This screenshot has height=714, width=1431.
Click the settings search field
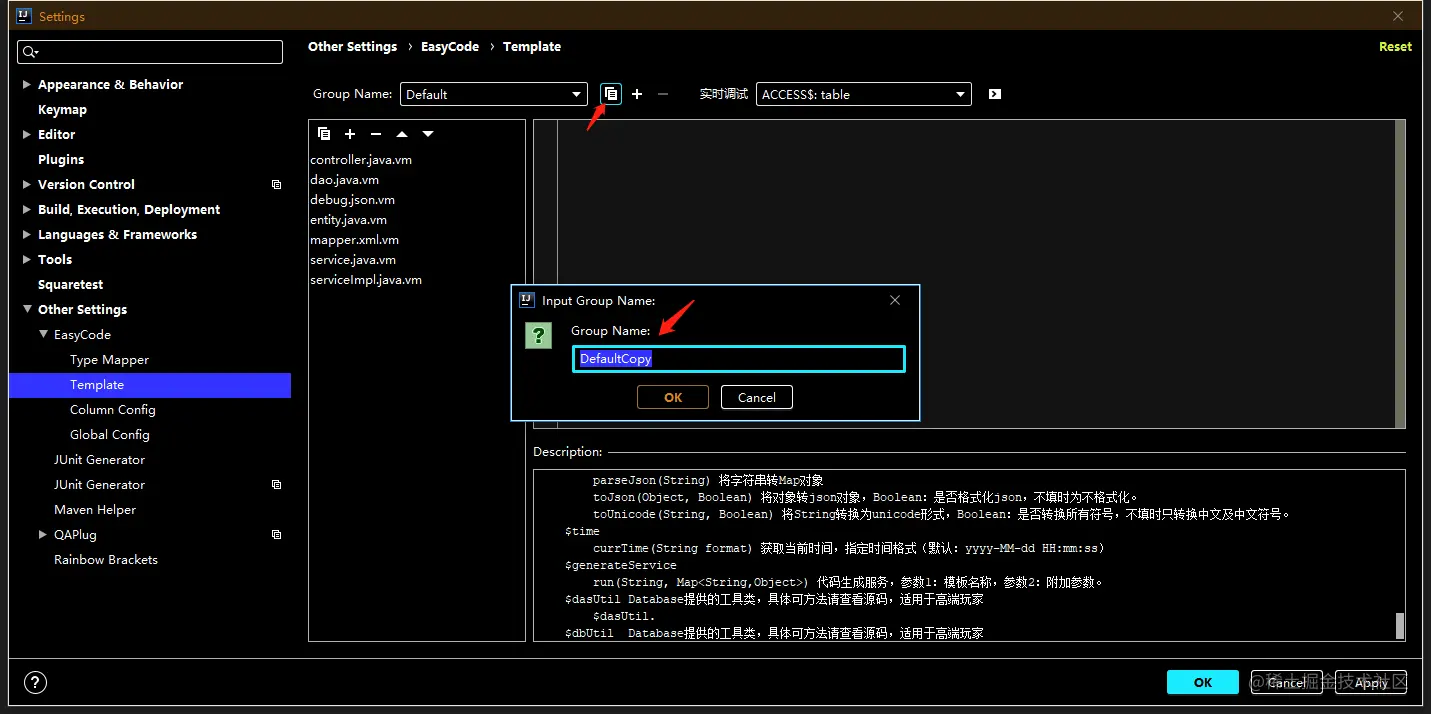click(150, 52)
